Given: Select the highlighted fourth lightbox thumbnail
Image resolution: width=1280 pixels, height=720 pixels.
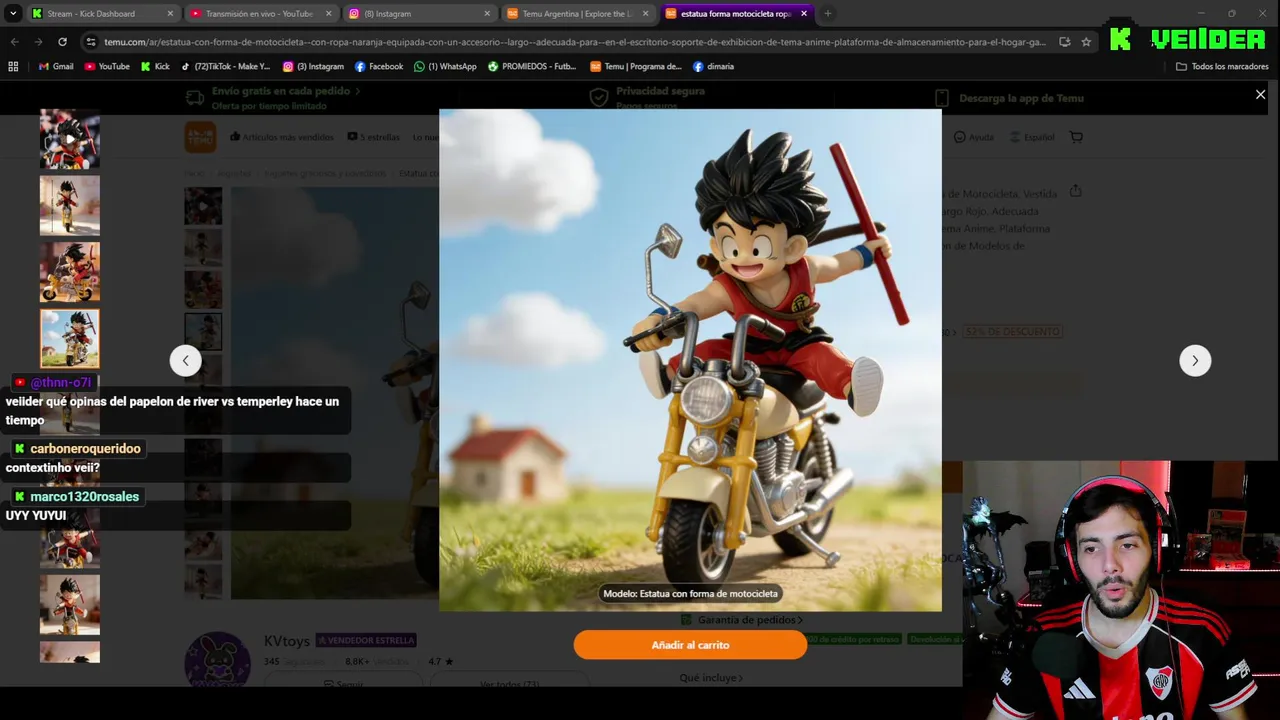Looking at the screenshot, I should coord(70,339).
